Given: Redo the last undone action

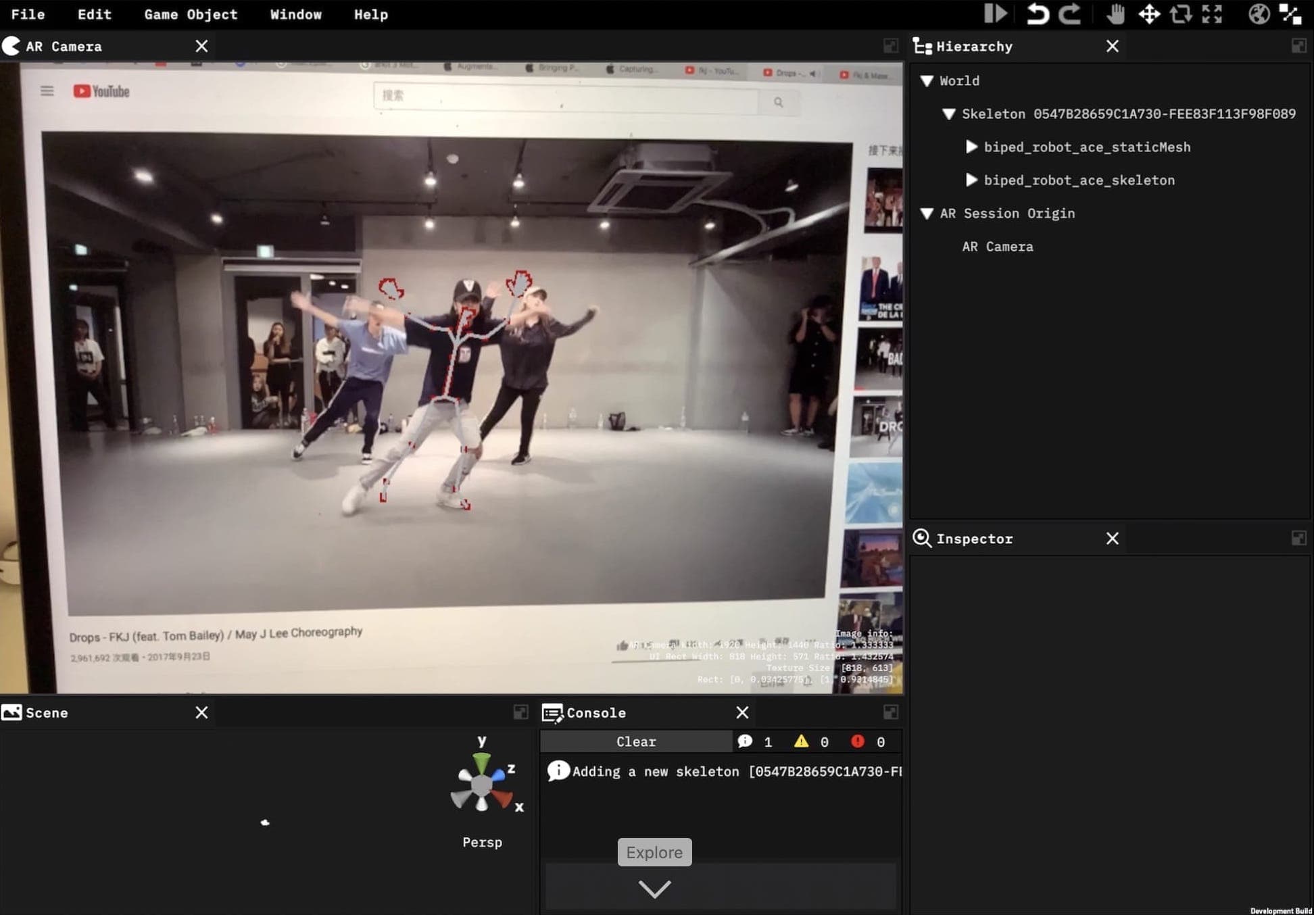Looking at the screenshot, I should [x=1070, y=14].
